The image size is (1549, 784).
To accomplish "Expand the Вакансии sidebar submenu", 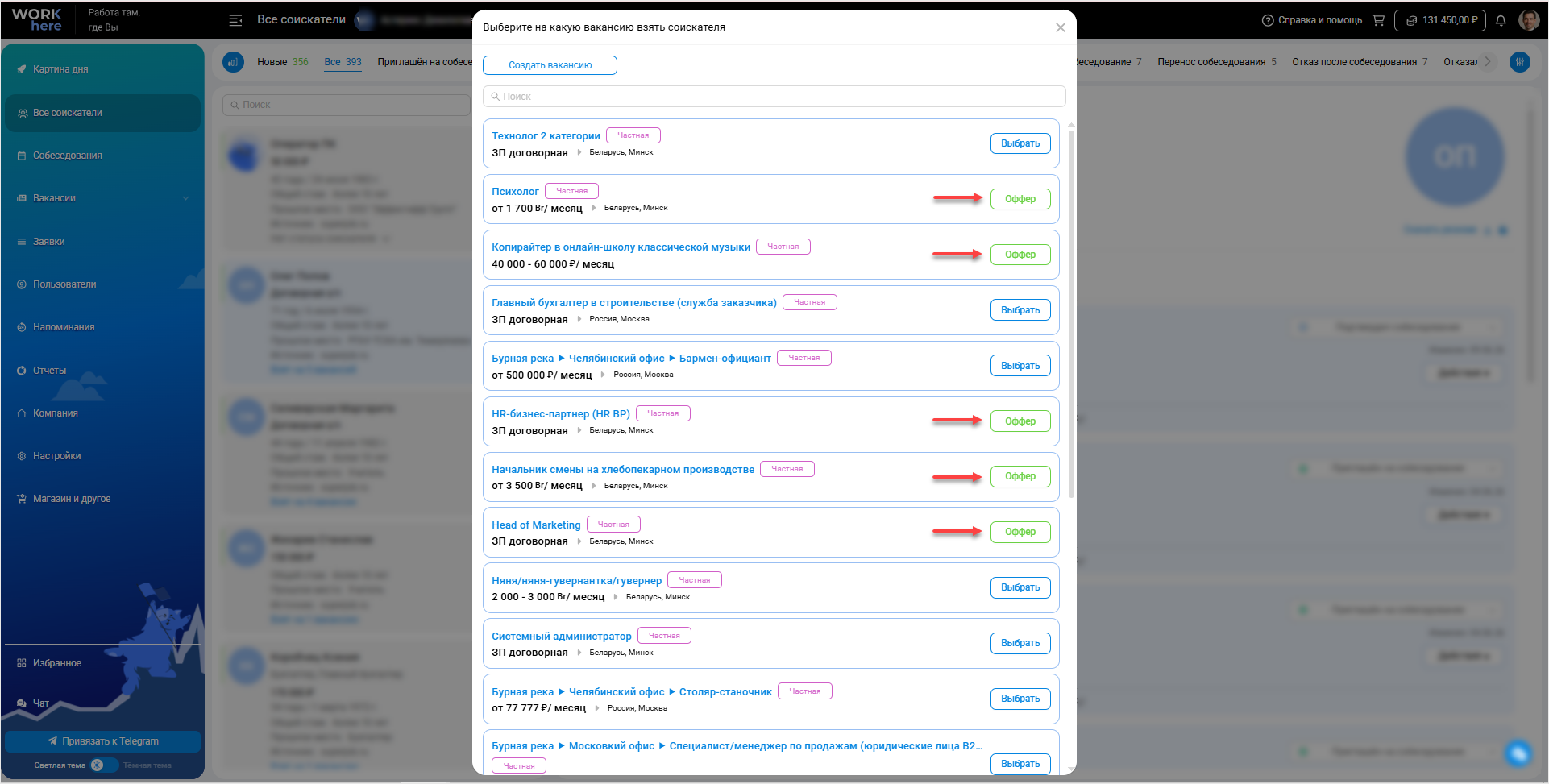I will (x=186, y=198).
